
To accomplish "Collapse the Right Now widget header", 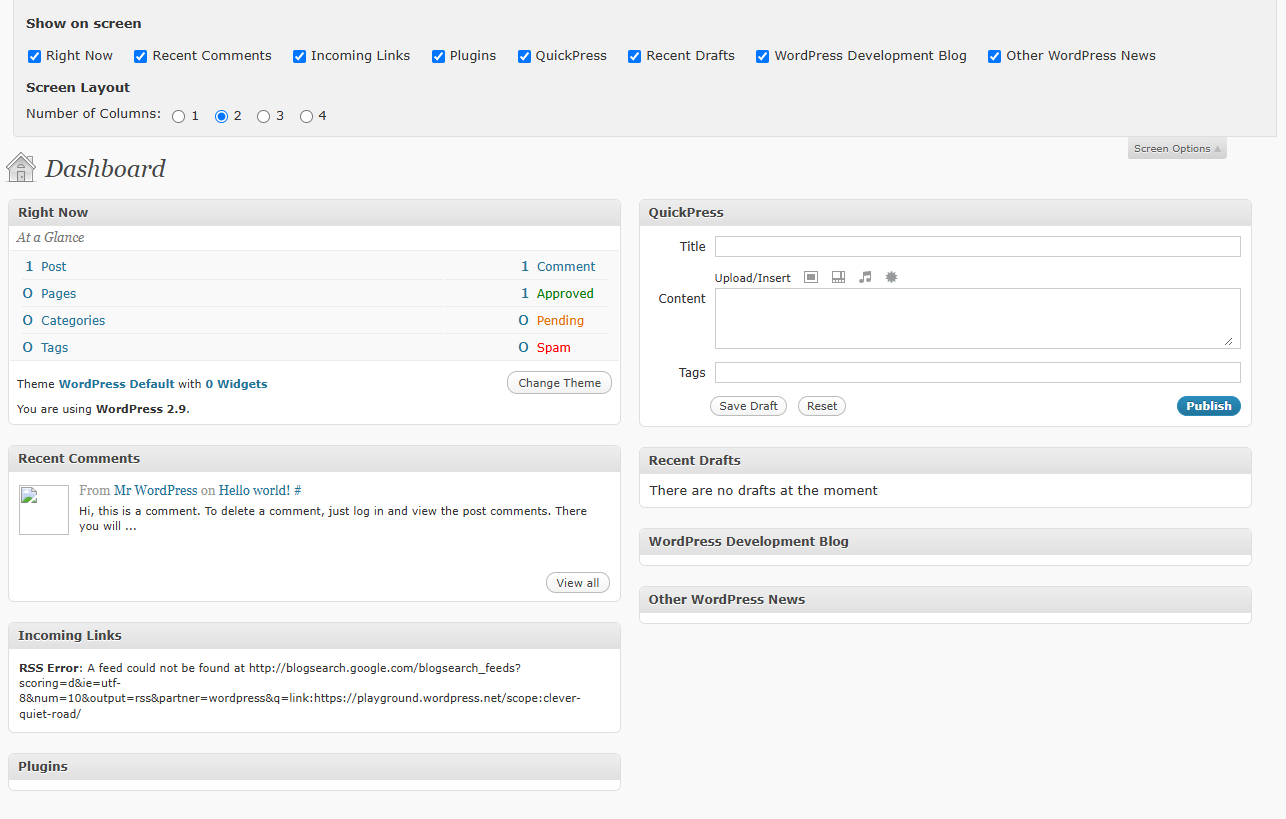I will coord(314,212).
